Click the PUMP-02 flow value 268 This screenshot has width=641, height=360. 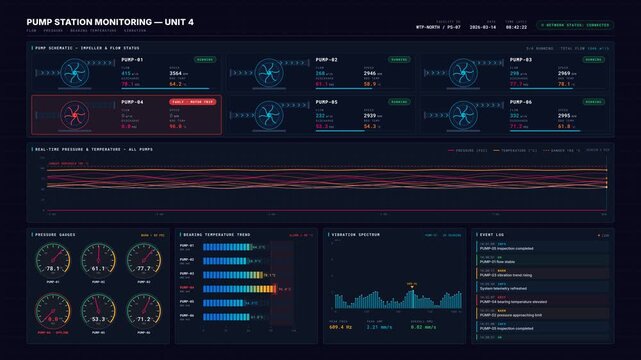click(320, 74)
